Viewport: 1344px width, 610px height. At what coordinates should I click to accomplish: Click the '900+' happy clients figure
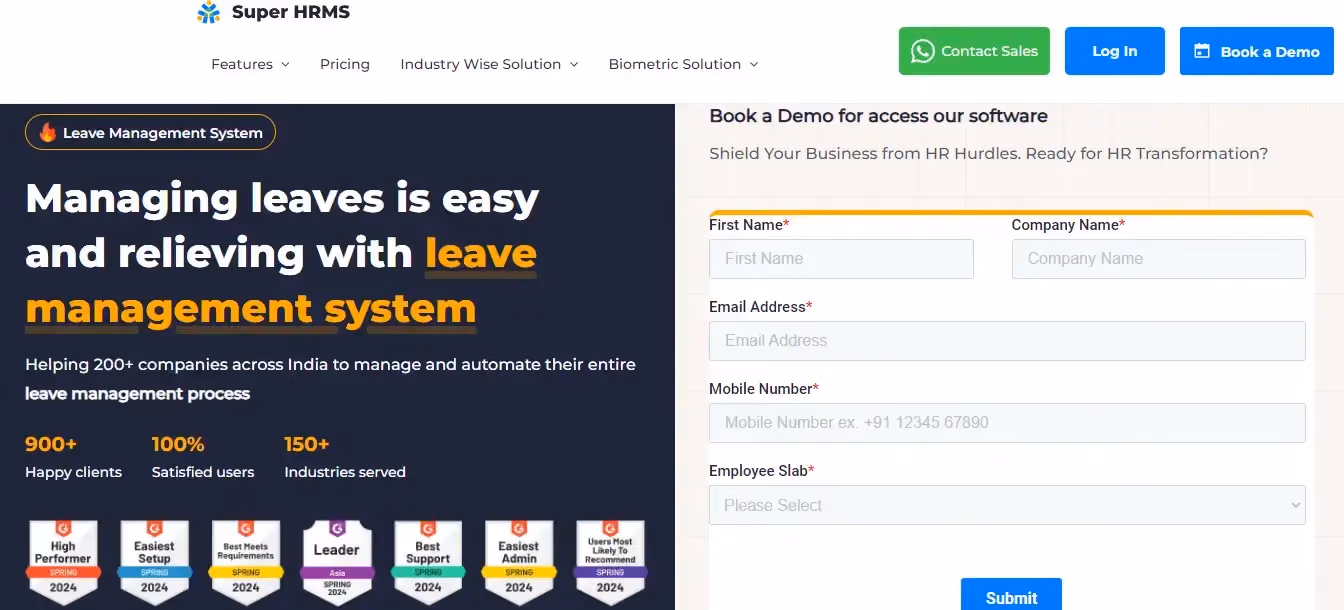click(51, 444)
